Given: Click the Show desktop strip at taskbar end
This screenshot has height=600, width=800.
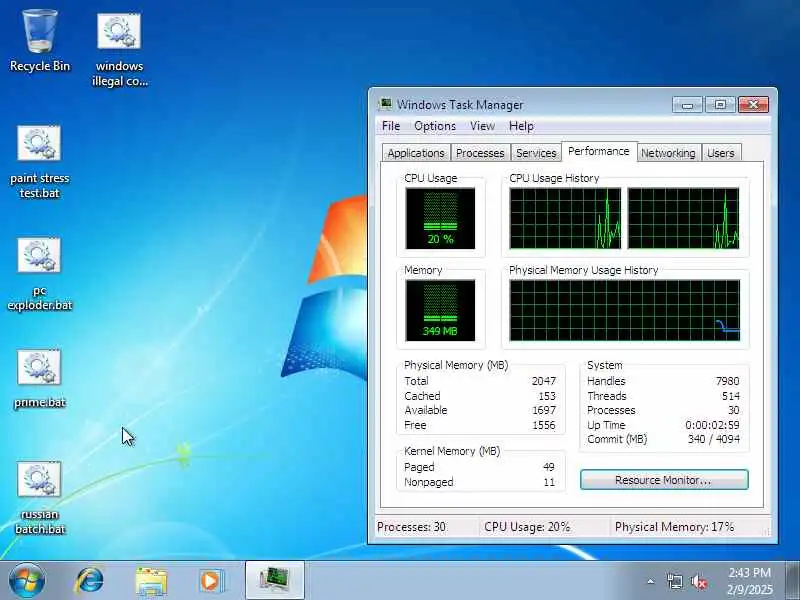Looking at the screenshot, I should 793,580.
